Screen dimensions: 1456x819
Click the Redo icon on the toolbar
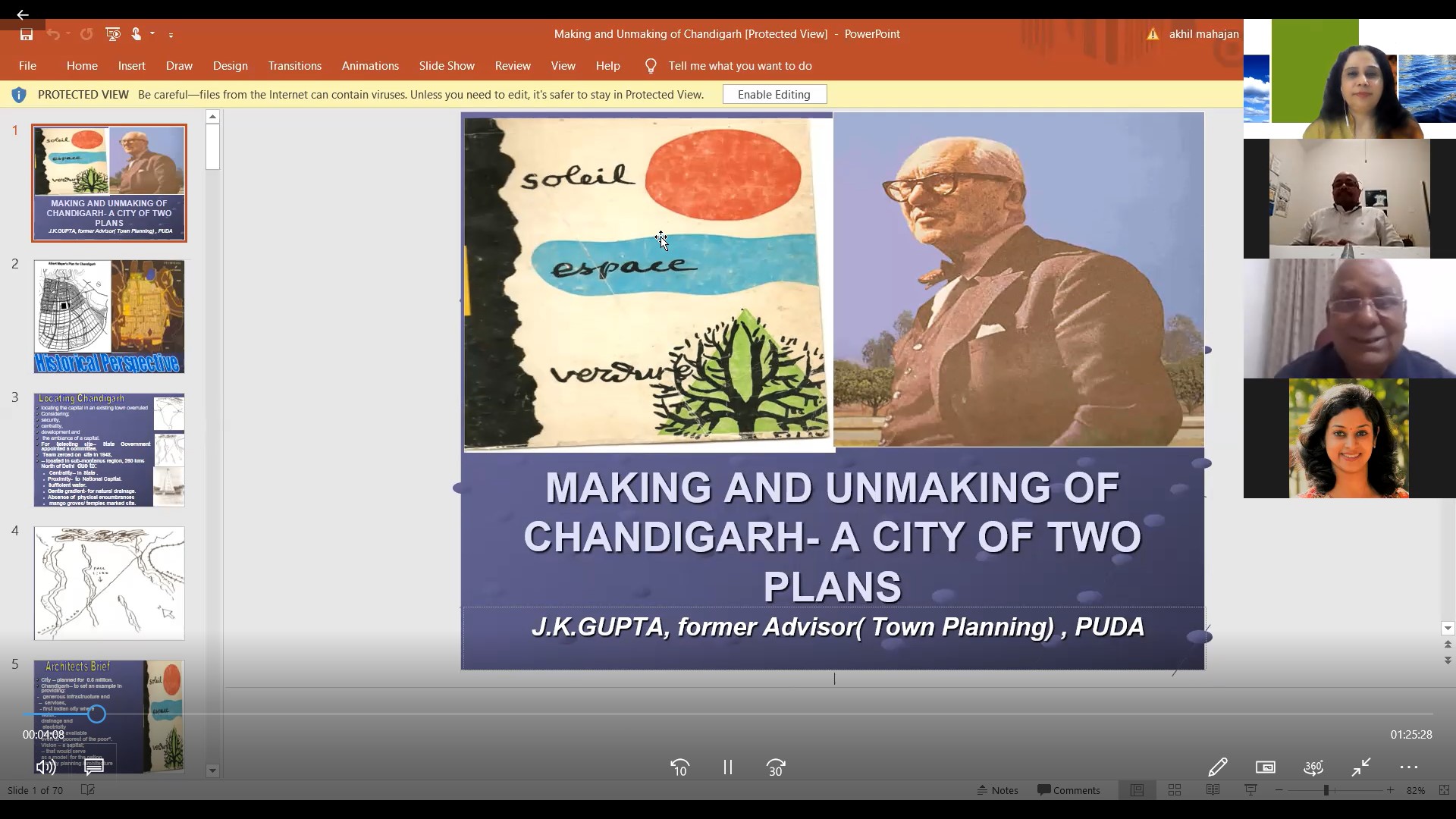tap(86, 34)
